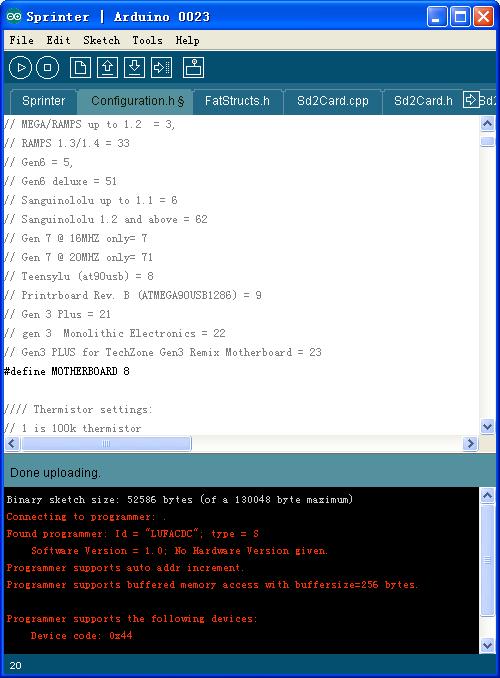The width and height of the screenshot is (500, 678).
Task: Click the Open sketch up-arrow icon
Action: pos(107,67)
